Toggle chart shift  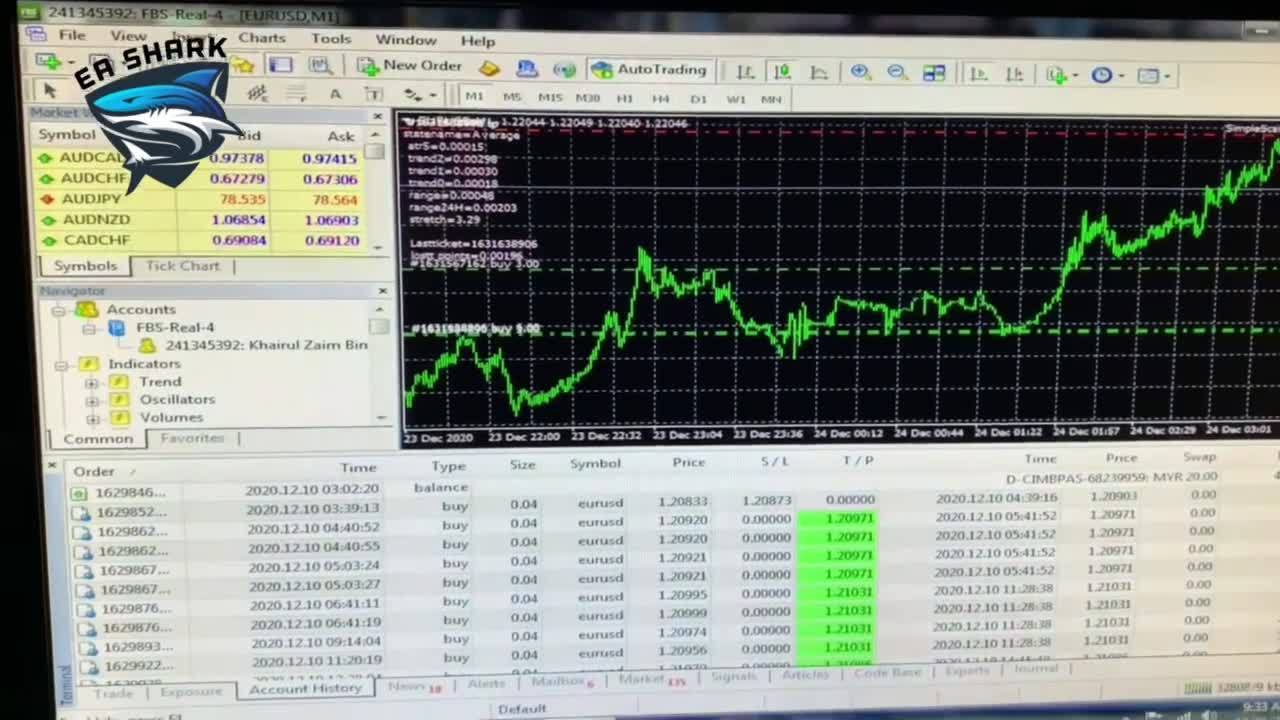(x=1015, y=74)
